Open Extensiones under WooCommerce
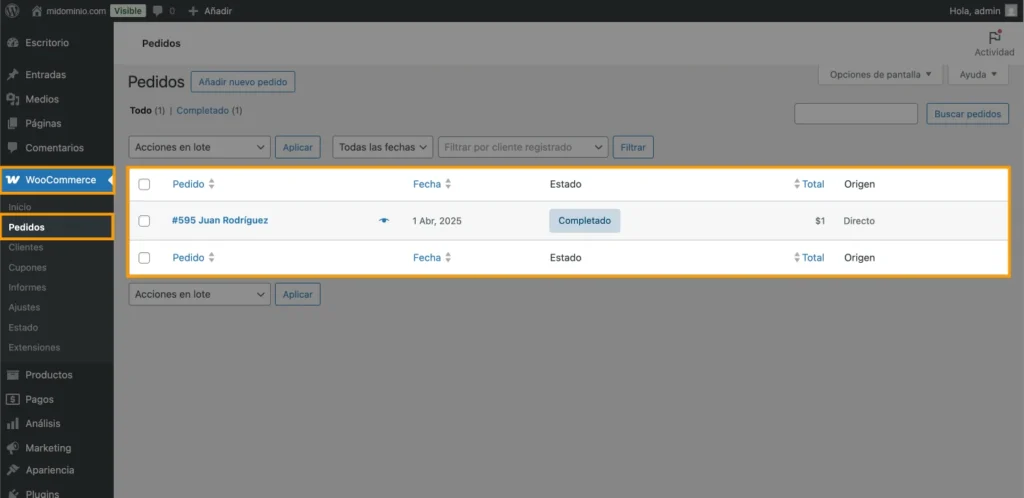This screenshot has height=498, width=1024. click(x=35, y=347)
